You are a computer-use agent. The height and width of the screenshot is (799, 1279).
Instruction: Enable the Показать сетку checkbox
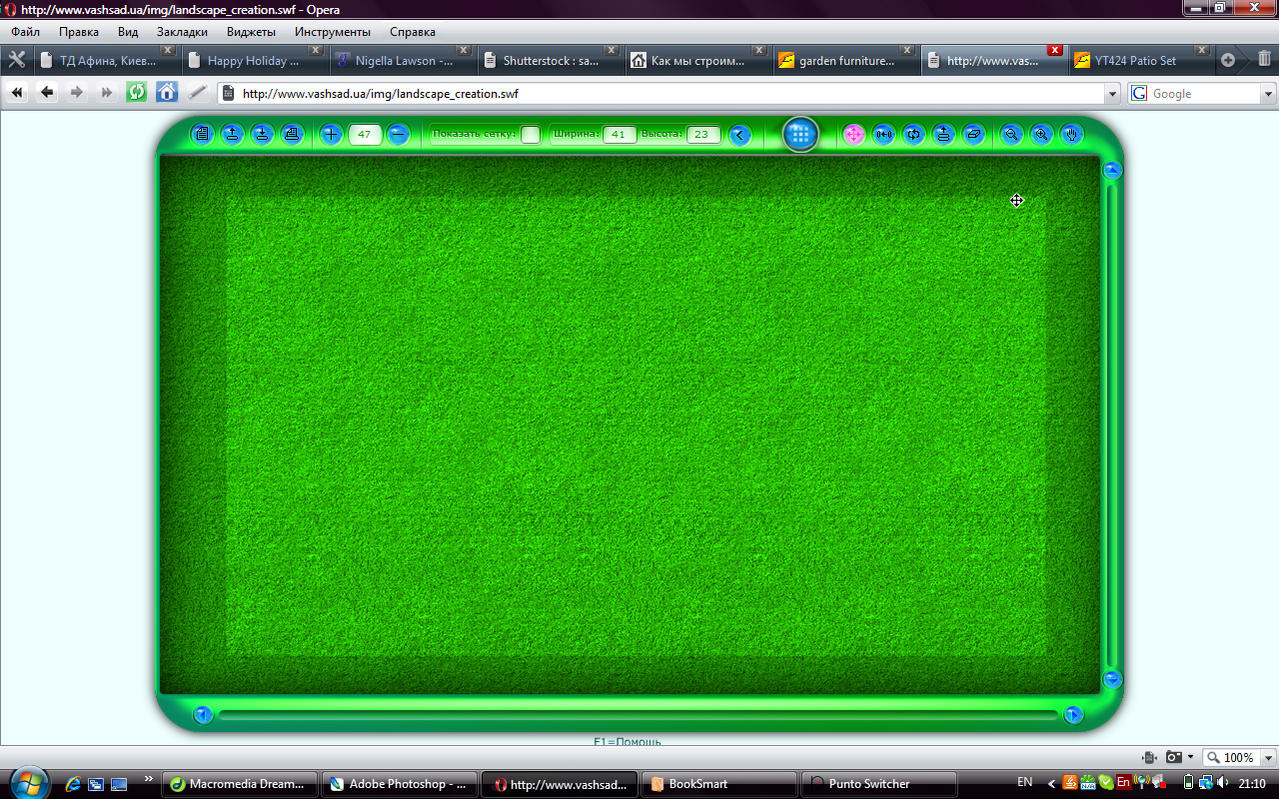coord(530,134)
